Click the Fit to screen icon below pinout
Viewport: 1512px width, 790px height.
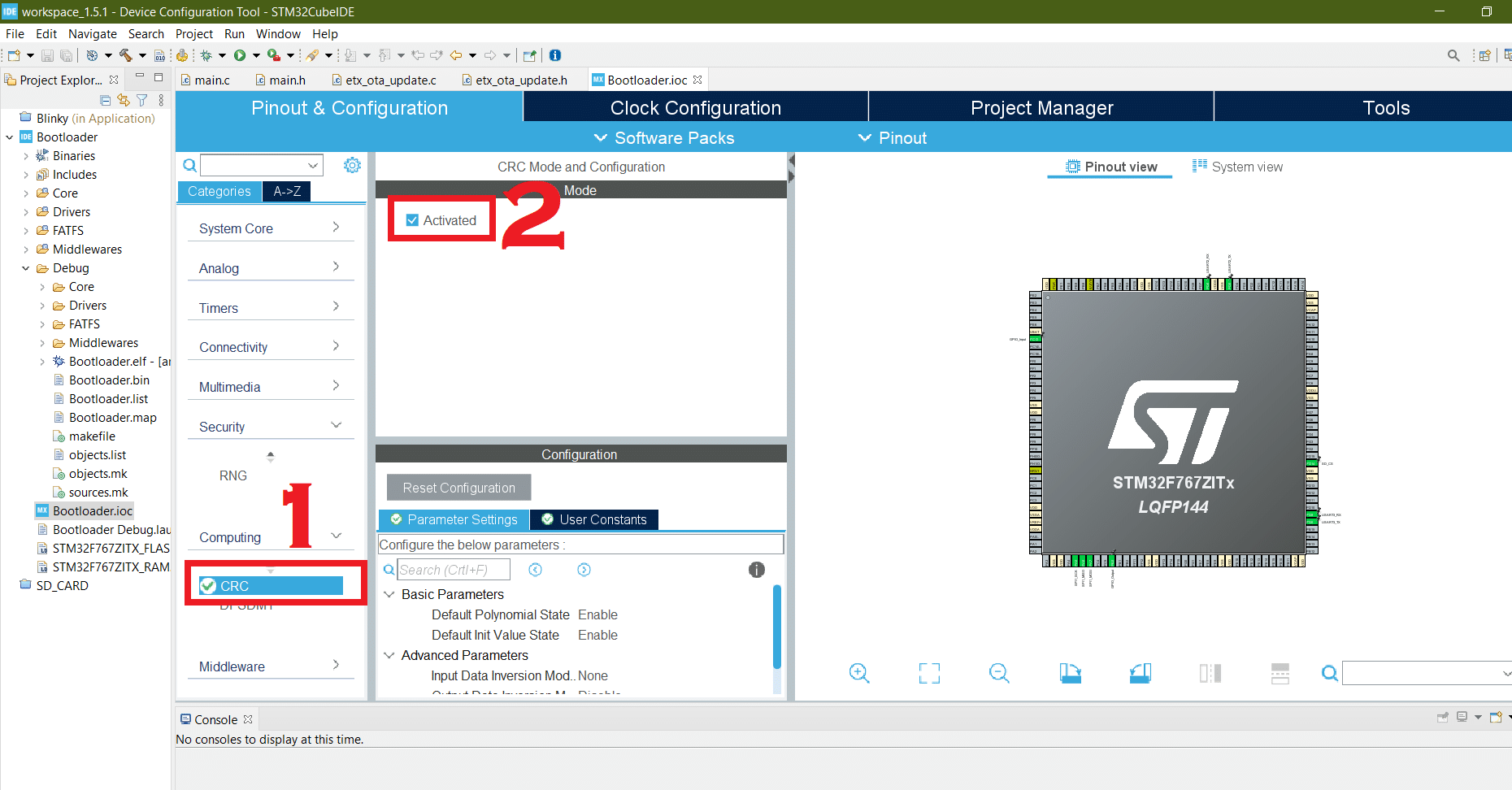929,673
